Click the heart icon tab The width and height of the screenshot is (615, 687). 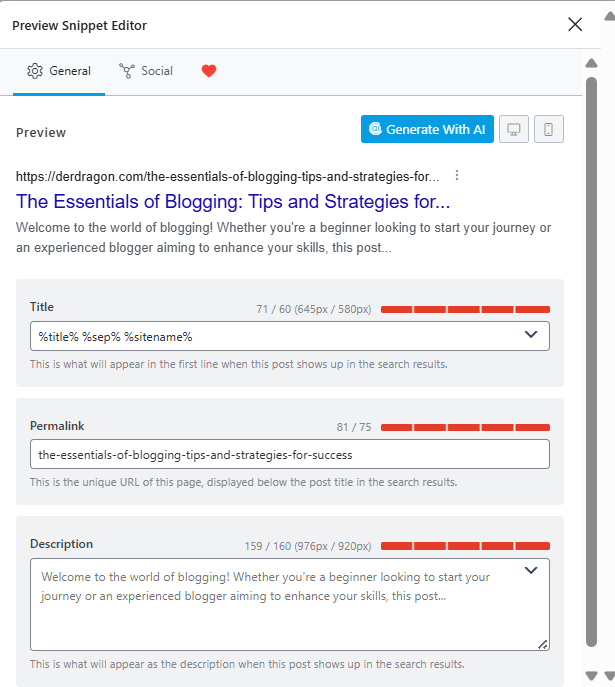pos(208,71)
